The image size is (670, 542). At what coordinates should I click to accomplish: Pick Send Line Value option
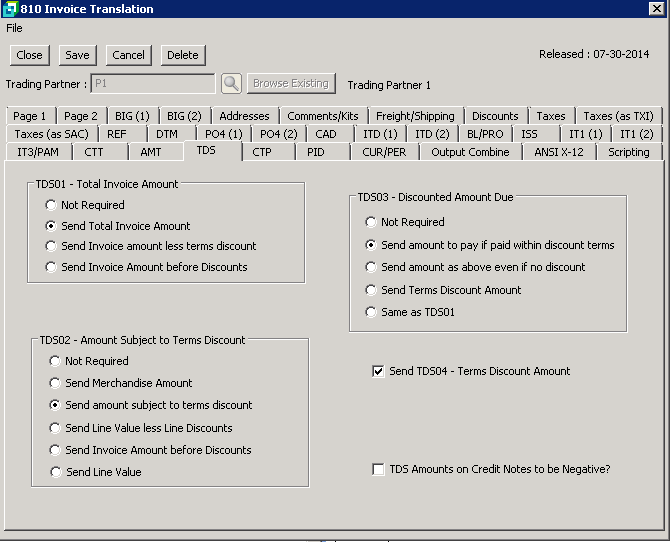tap(56, 472)
